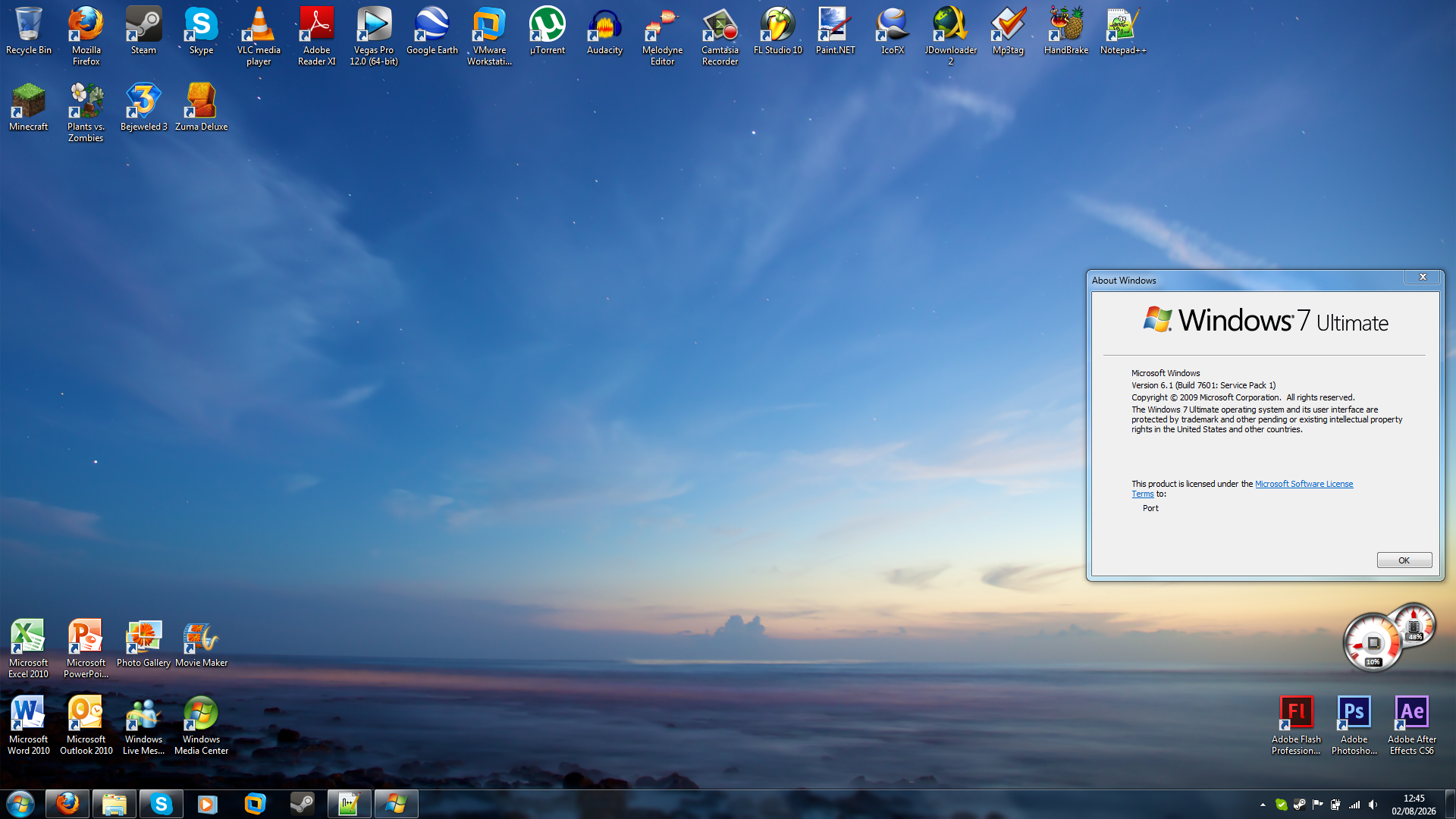Select the Steam shortcut on the desktop
1456x819 pixels.
144,32
